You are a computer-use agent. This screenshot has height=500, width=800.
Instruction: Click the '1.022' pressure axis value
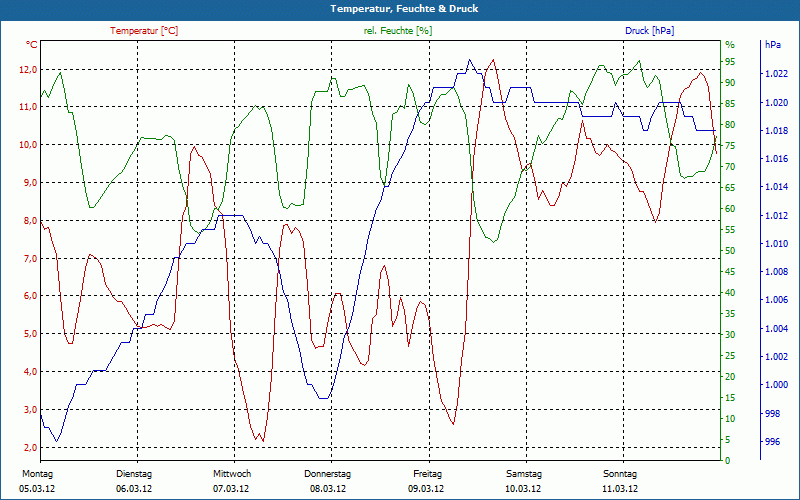pyautogui.click(x=776, y=74)
